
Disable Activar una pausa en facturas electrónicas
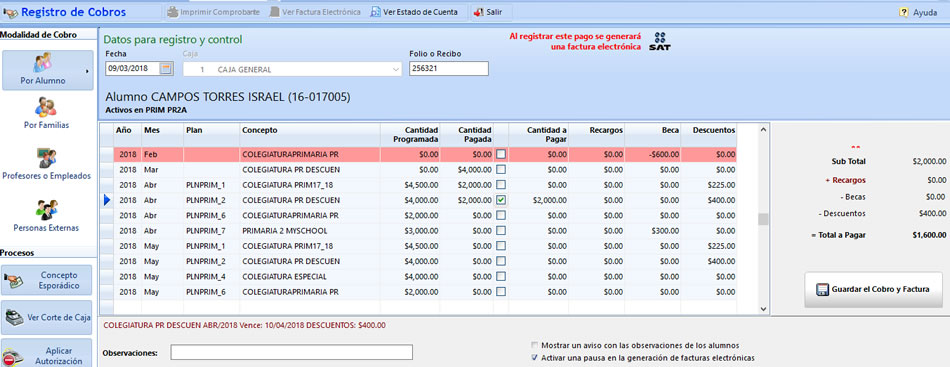point(534,357)
